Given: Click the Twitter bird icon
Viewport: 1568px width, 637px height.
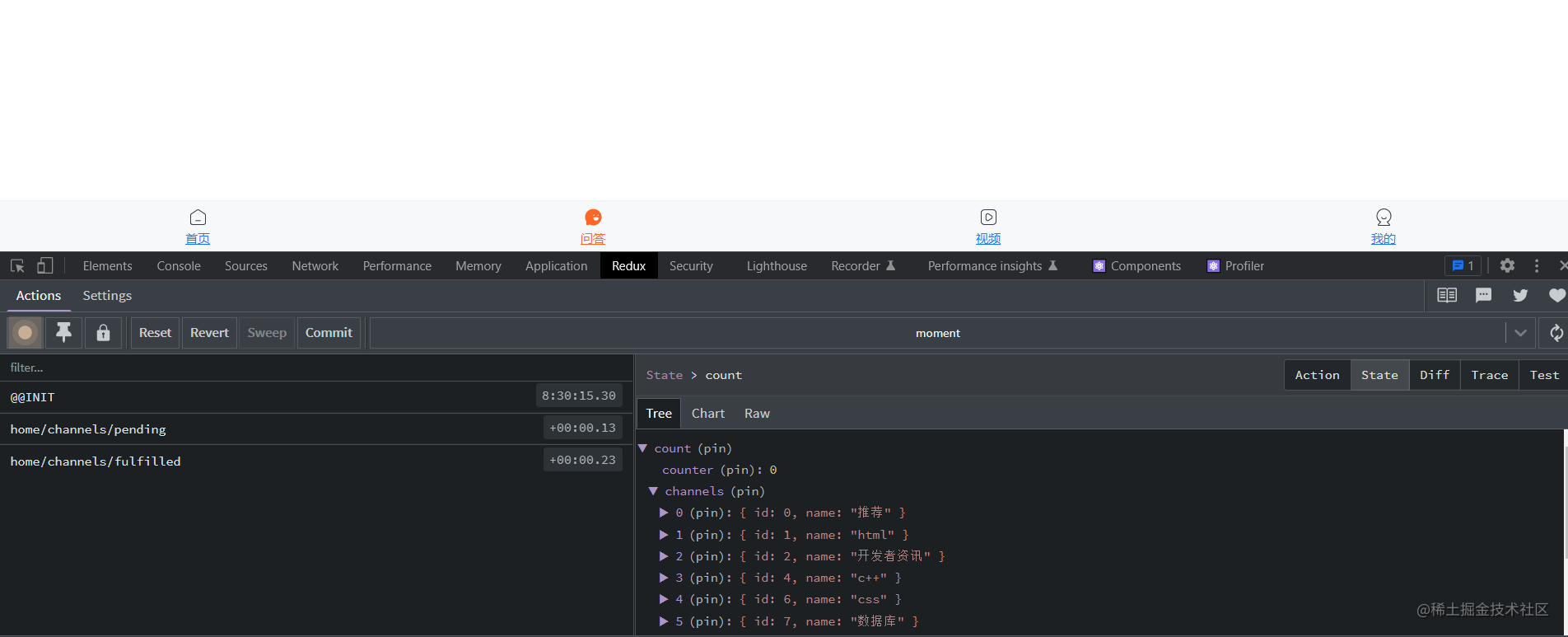Looking at the screenshot, I should click(x=1520, y=295).
